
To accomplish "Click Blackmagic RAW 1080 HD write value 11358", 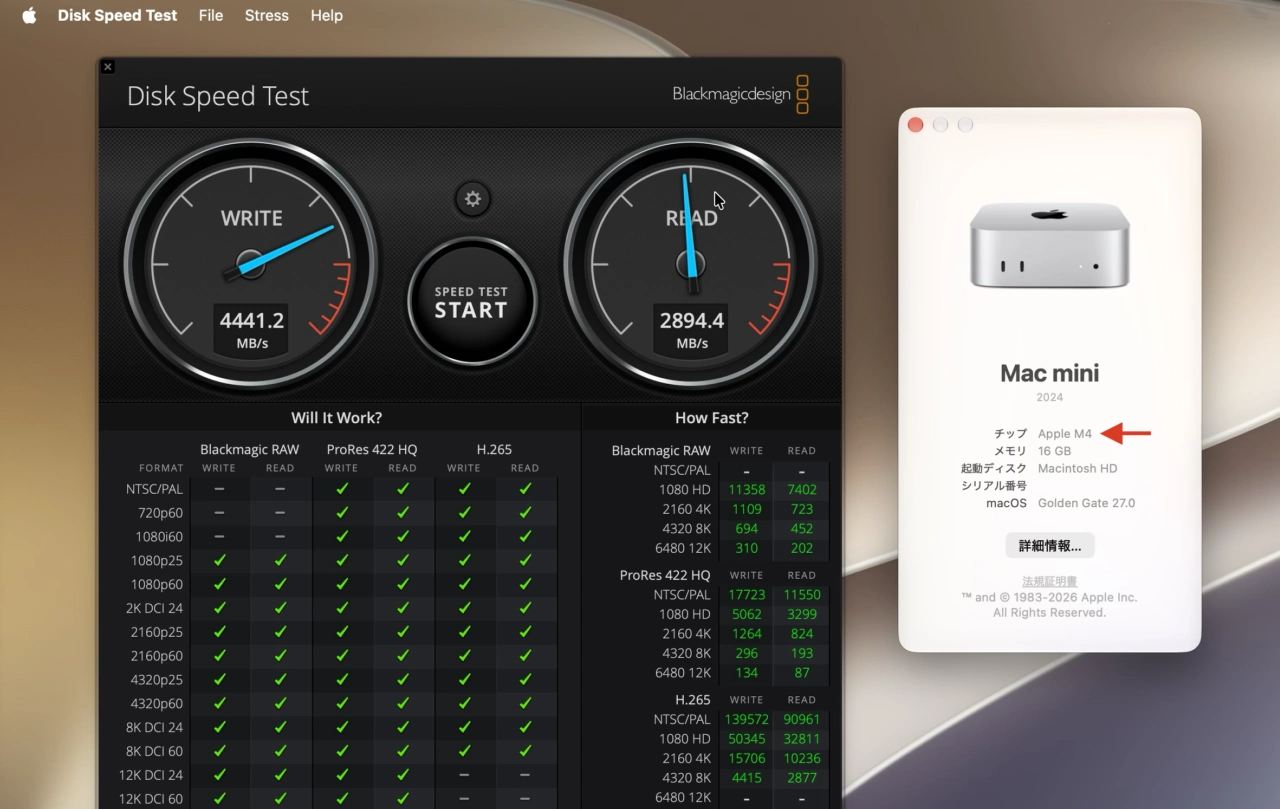I will [x=746, y=490].
